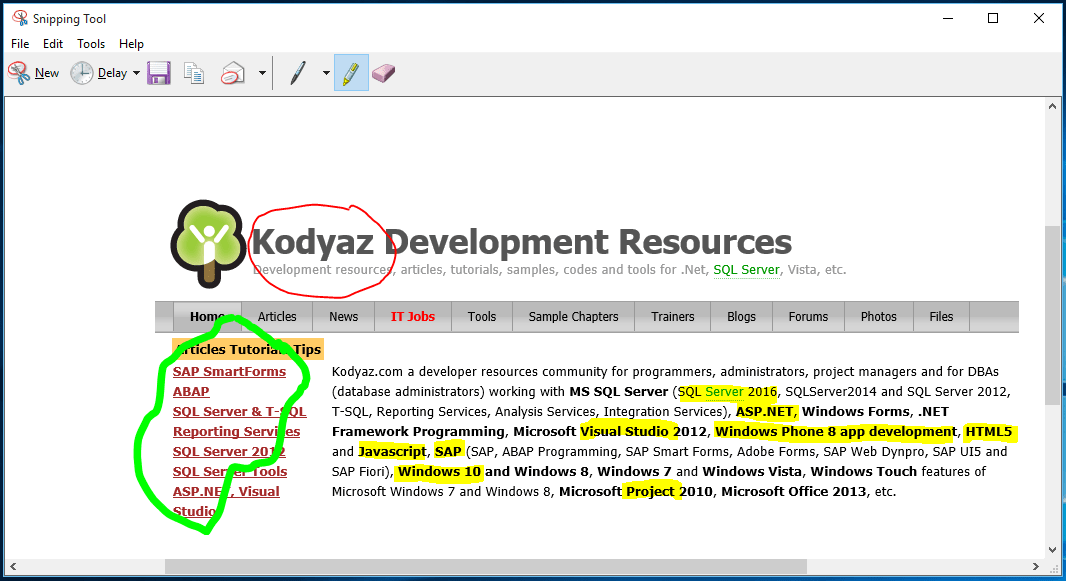This screenshot has width=1066, height=581.
Task: Click the horizontal scrollbar left arrow
Action: (12, 566)
